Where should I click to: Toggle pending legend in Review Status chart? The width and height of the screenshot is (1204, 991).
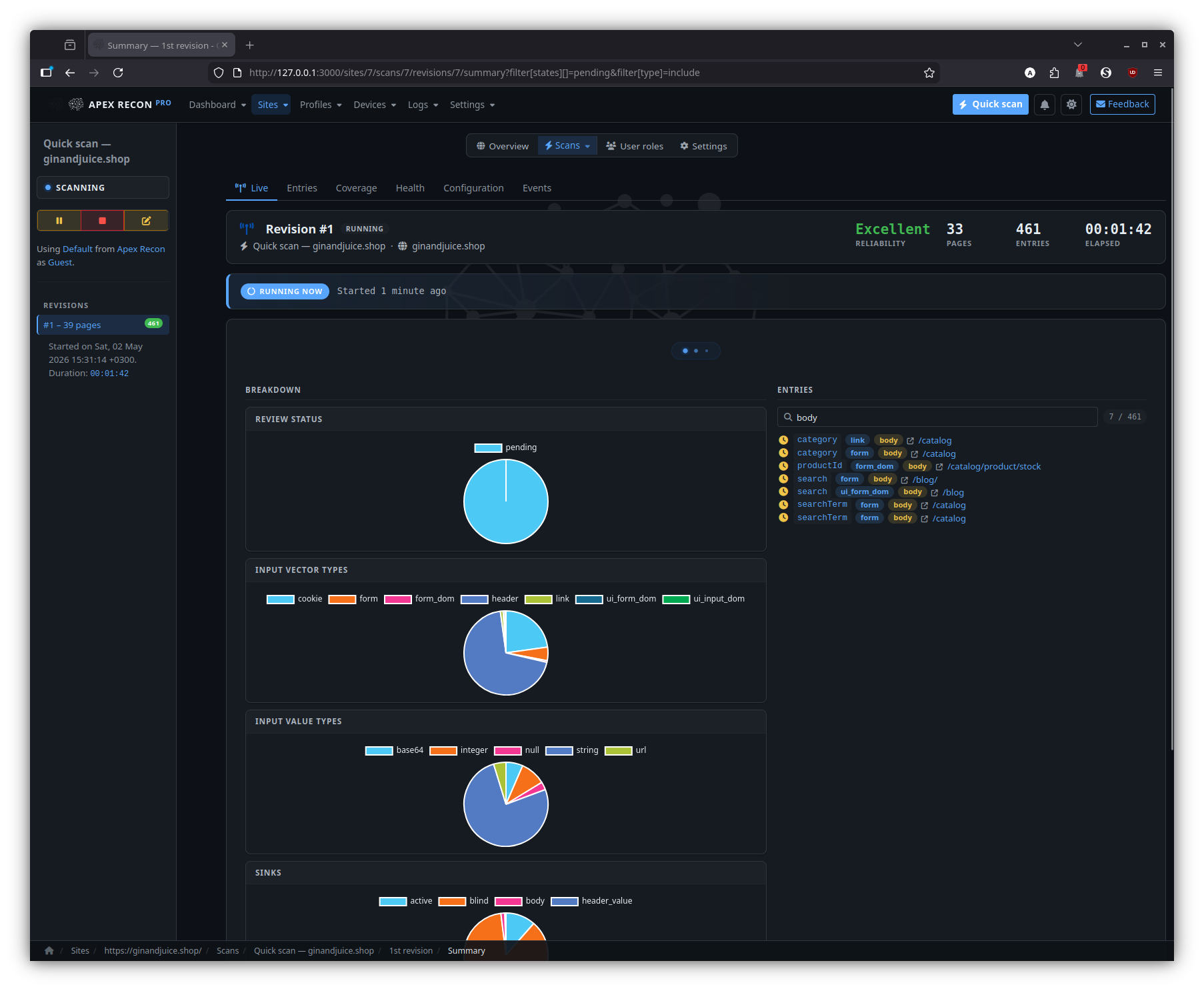[x=505, y=447]
